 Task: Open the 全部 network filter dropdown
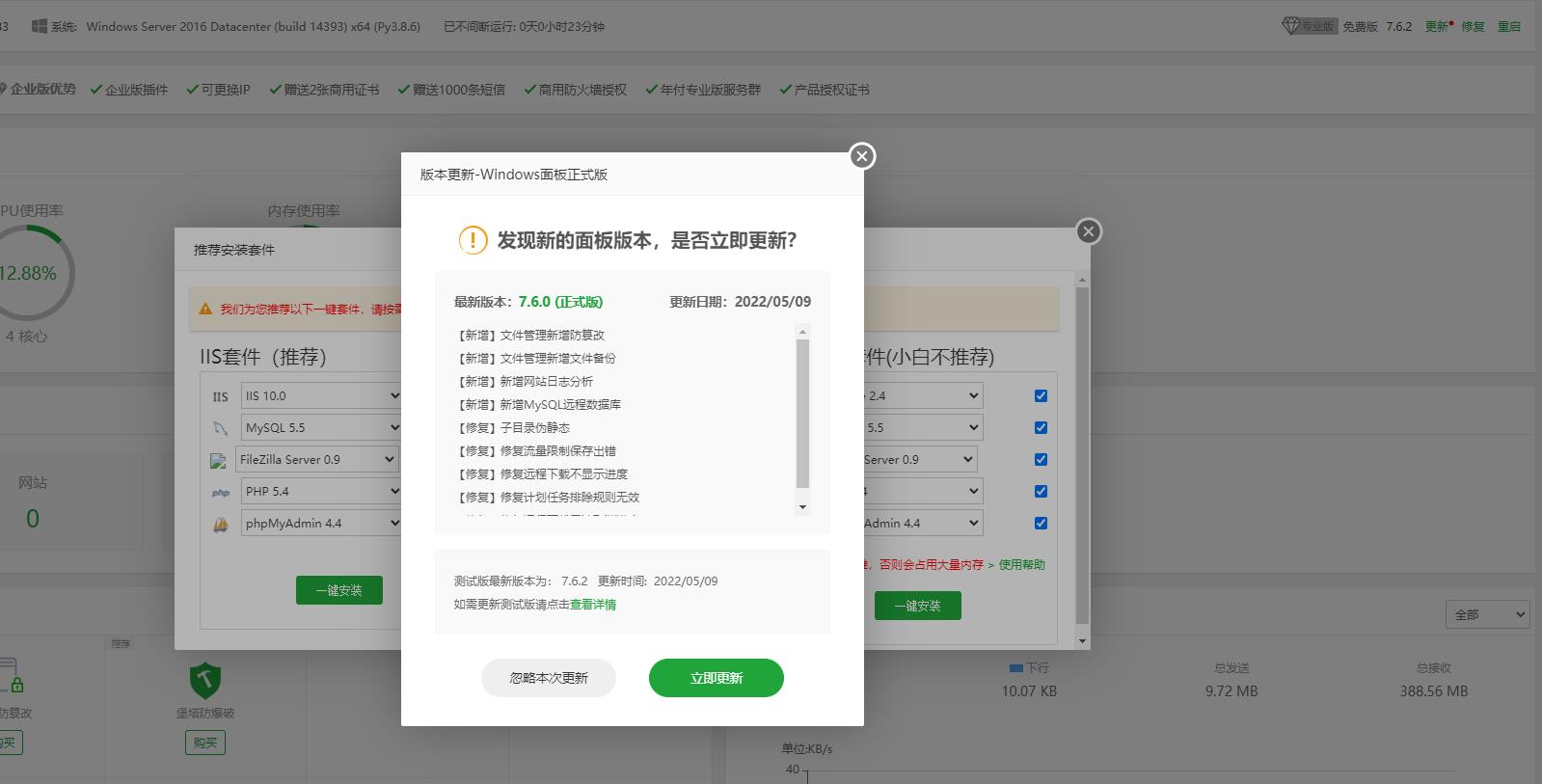pos(1487,614)
